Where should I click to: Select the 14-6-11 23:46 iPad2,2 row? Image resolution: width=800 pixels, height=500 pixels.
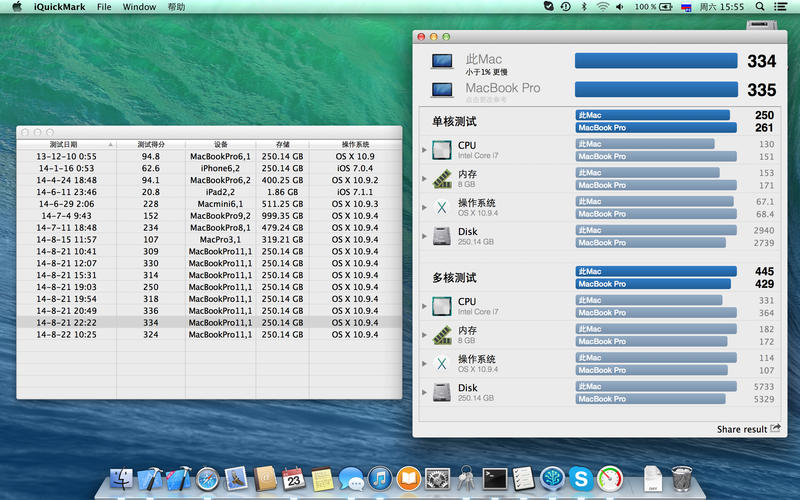[209, 192]
